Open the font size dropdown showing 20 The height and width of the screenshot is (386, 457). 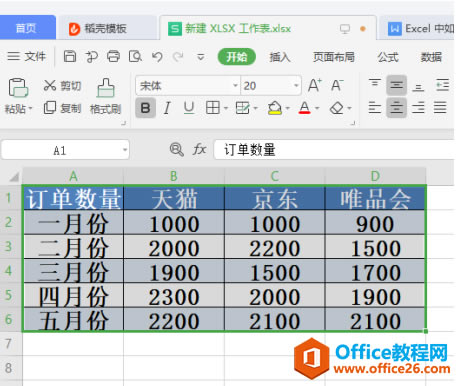click(x=296, y=86)
